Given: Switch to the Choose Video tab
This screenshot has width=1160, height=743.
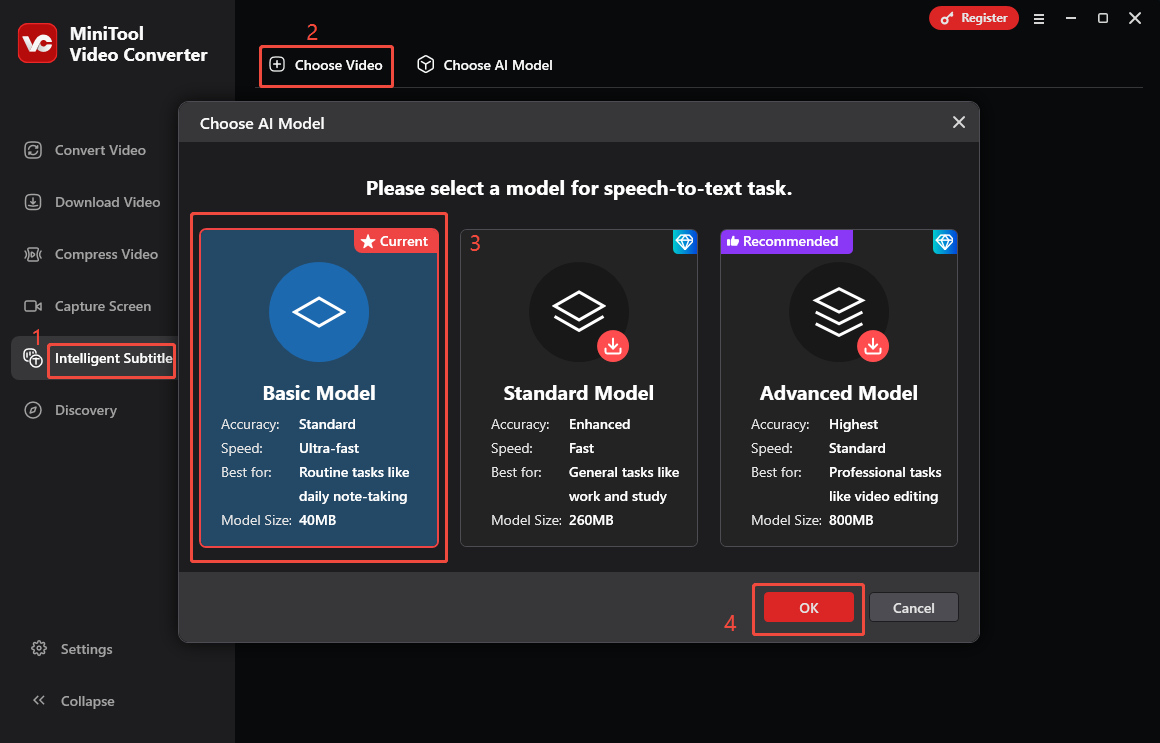Looking at the screenshot, I should point(326,65).
